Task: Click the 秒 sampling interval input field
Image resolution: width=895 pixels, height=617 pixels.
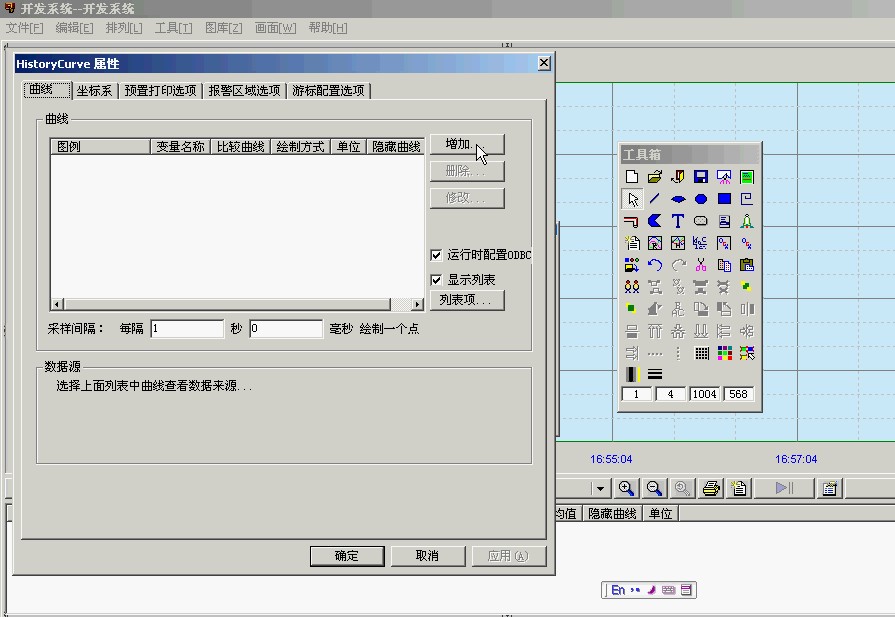Action: (x=187, y=328)
